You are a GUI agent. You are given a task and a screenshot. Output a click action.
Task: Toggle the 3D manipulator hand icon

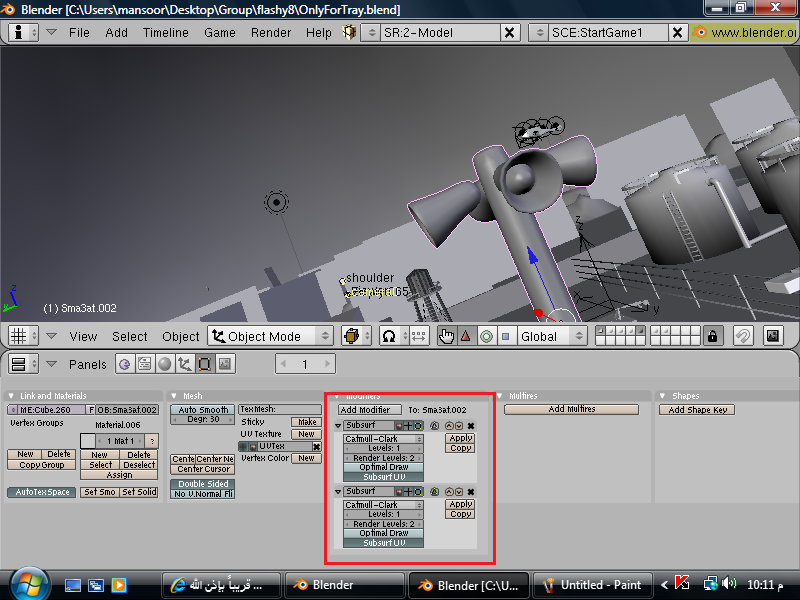447,336
